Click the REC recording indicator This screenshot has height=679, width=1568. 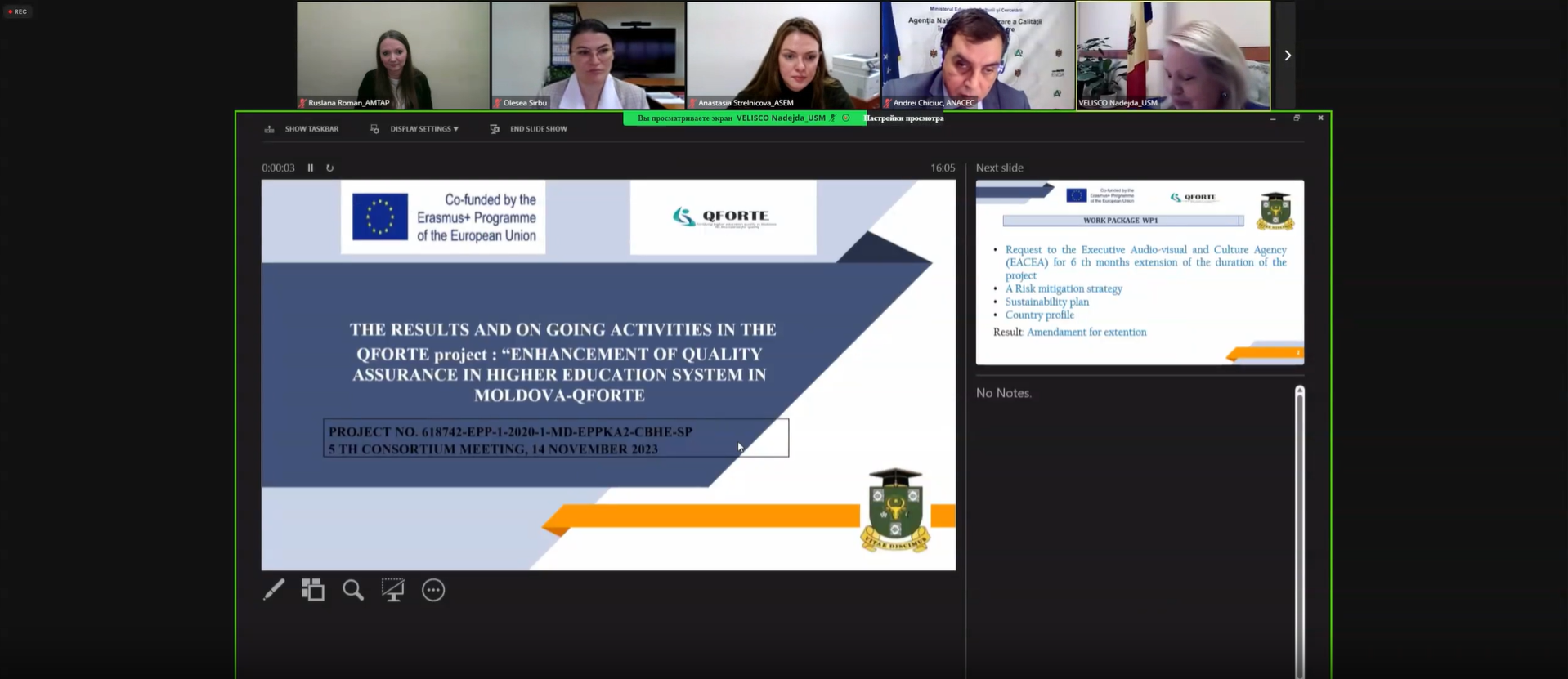(17, 11)
